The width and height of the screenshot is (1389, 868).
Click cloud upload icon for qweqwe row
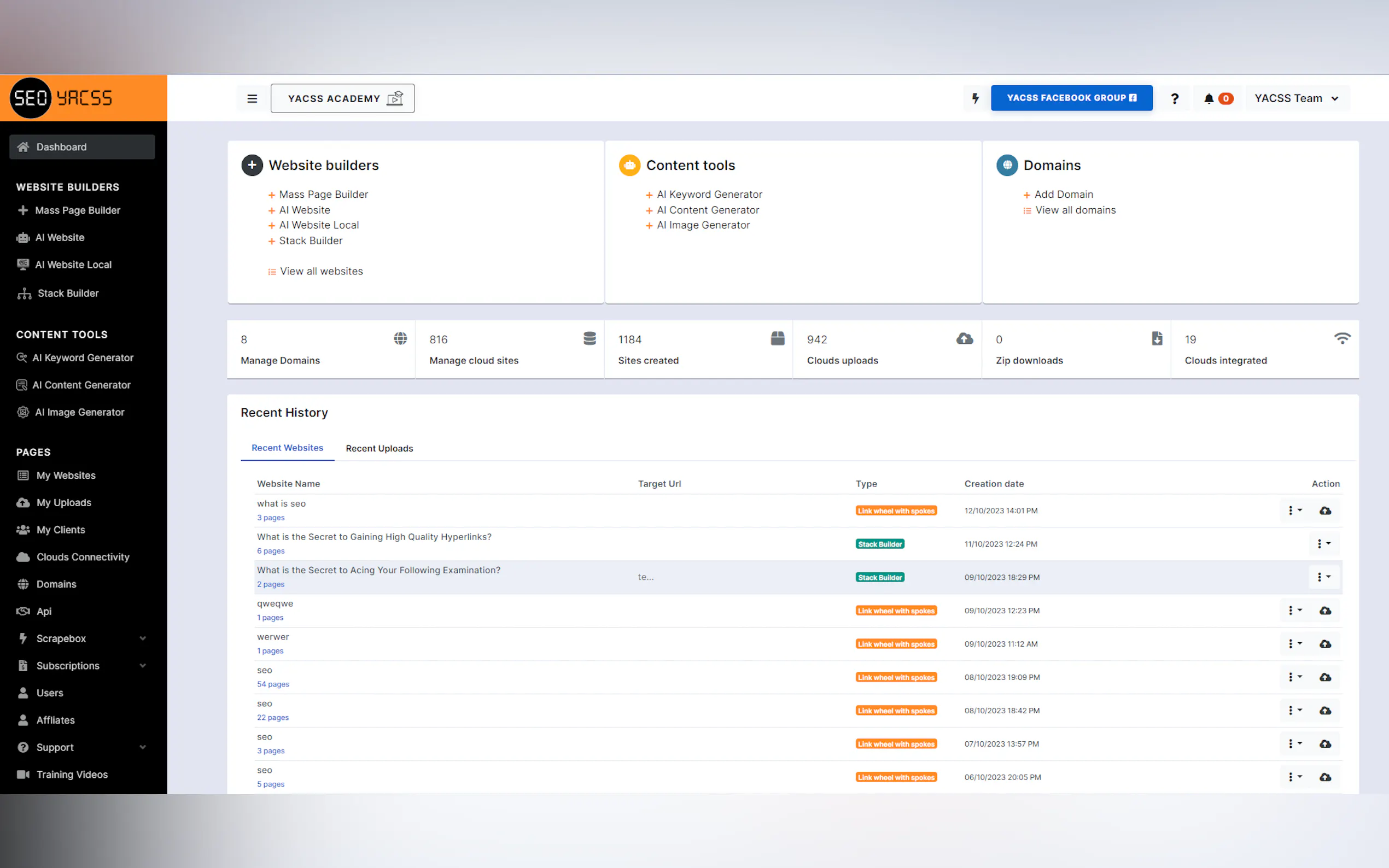coord(1324,610)
